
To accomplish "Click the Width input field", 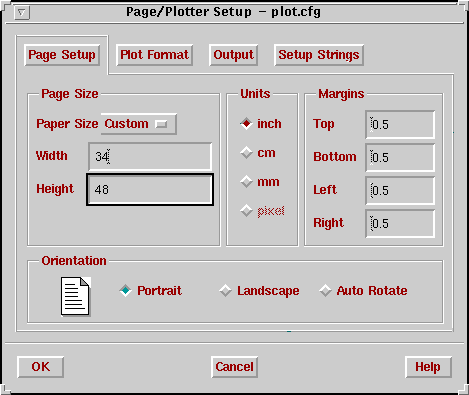I will (150, 157).
